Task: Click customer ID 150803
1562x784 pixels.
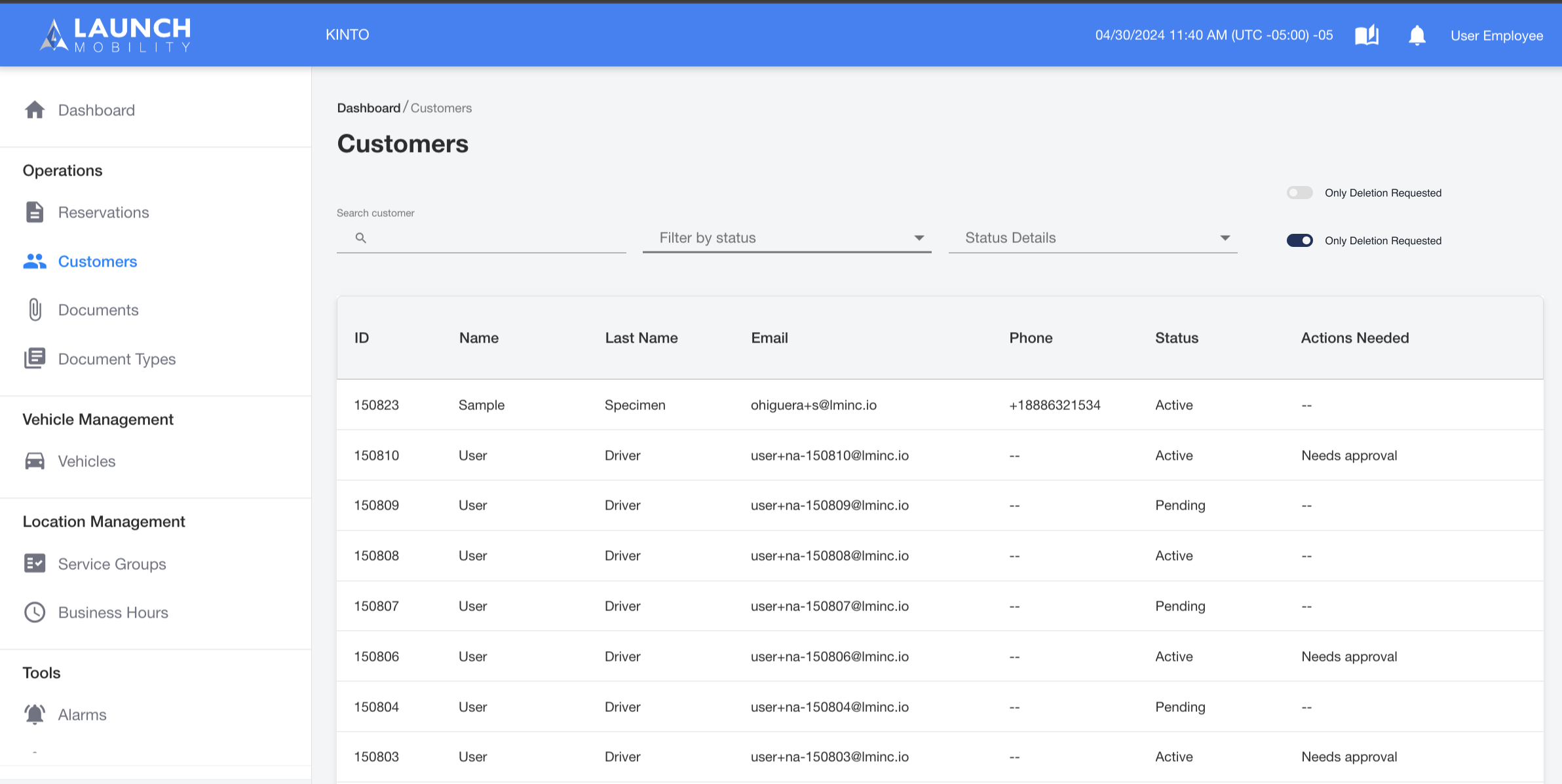Action: (x=376, y=756)
